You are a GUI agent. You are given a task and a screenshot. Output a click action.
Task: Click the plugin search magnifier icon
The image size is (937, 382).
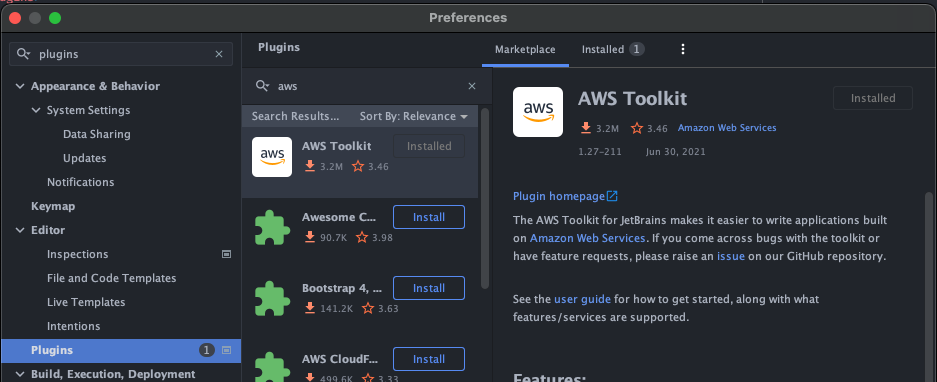pyautogui.click(x=262, y=86)
